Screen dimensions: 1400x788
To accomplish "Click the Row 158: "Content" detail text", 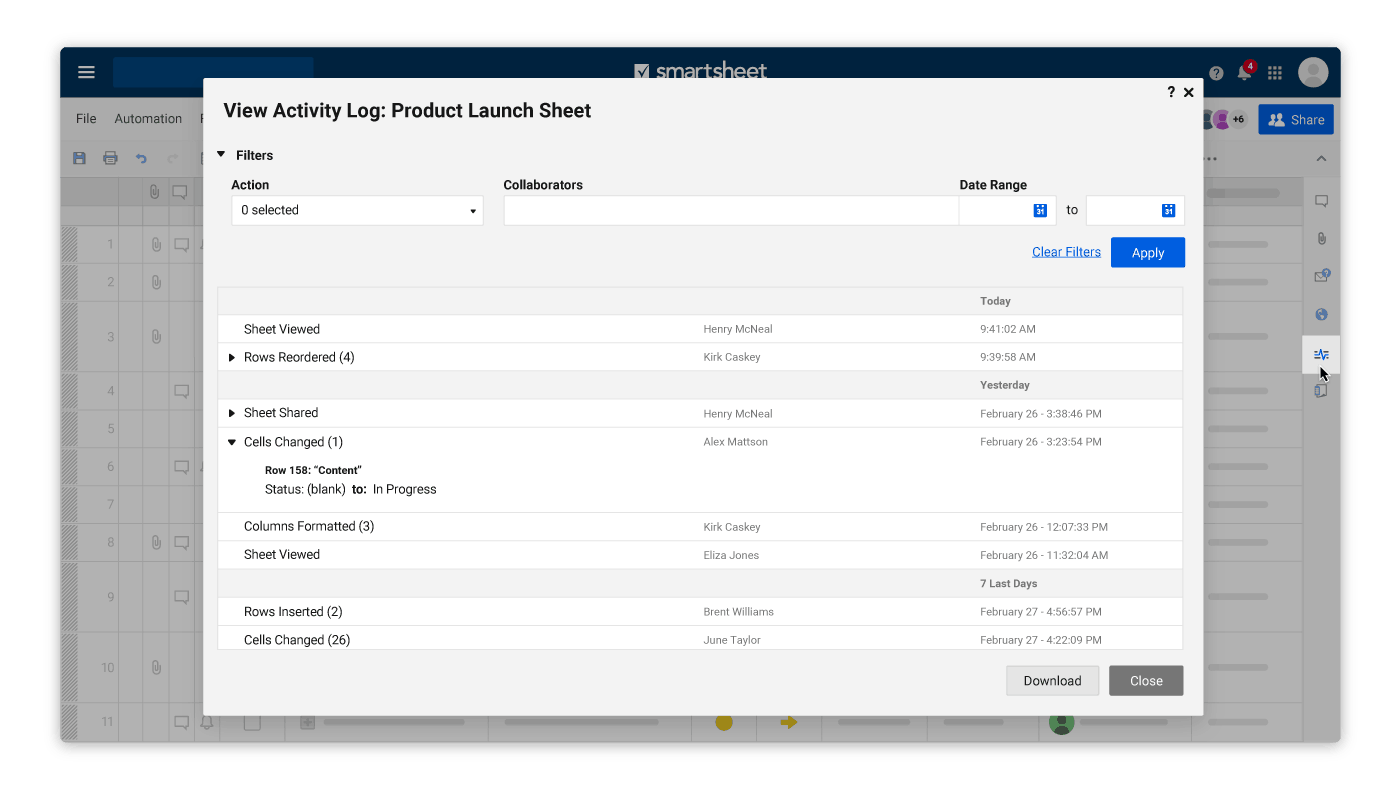I will tap(313, 470).
